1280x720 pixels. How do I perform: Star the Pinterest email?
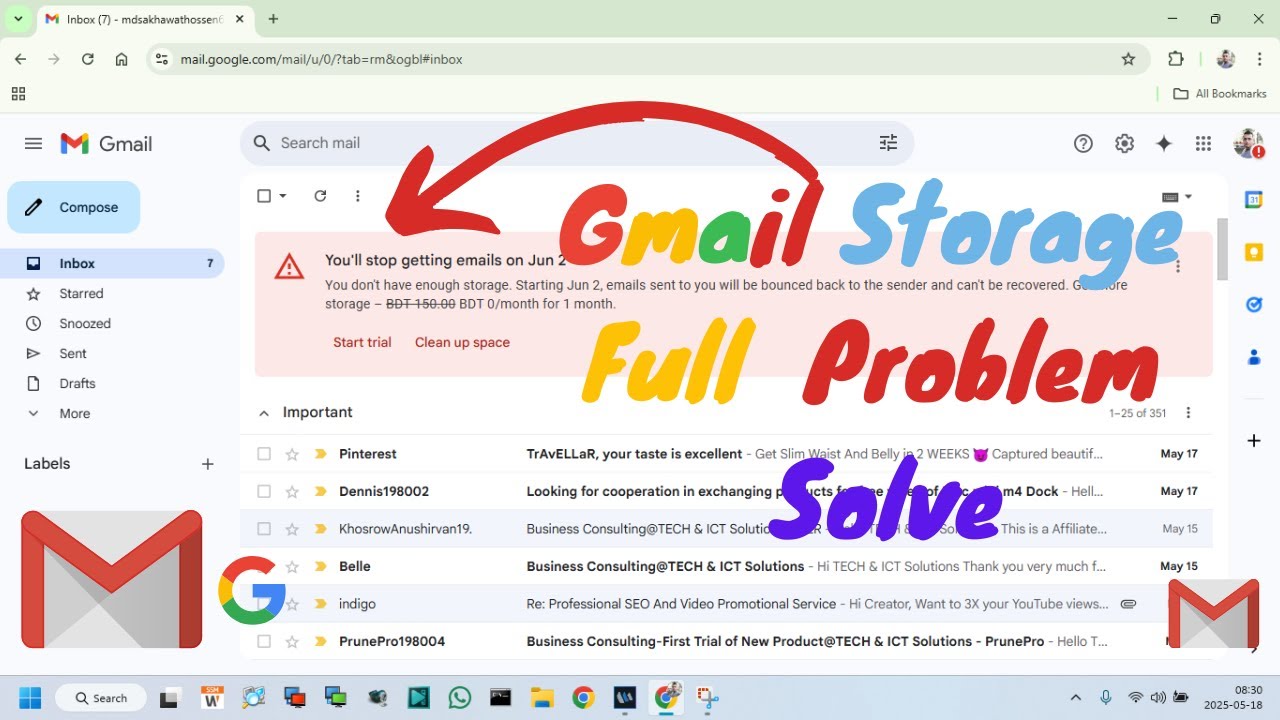pyautogui.click(x=292, y=454)
